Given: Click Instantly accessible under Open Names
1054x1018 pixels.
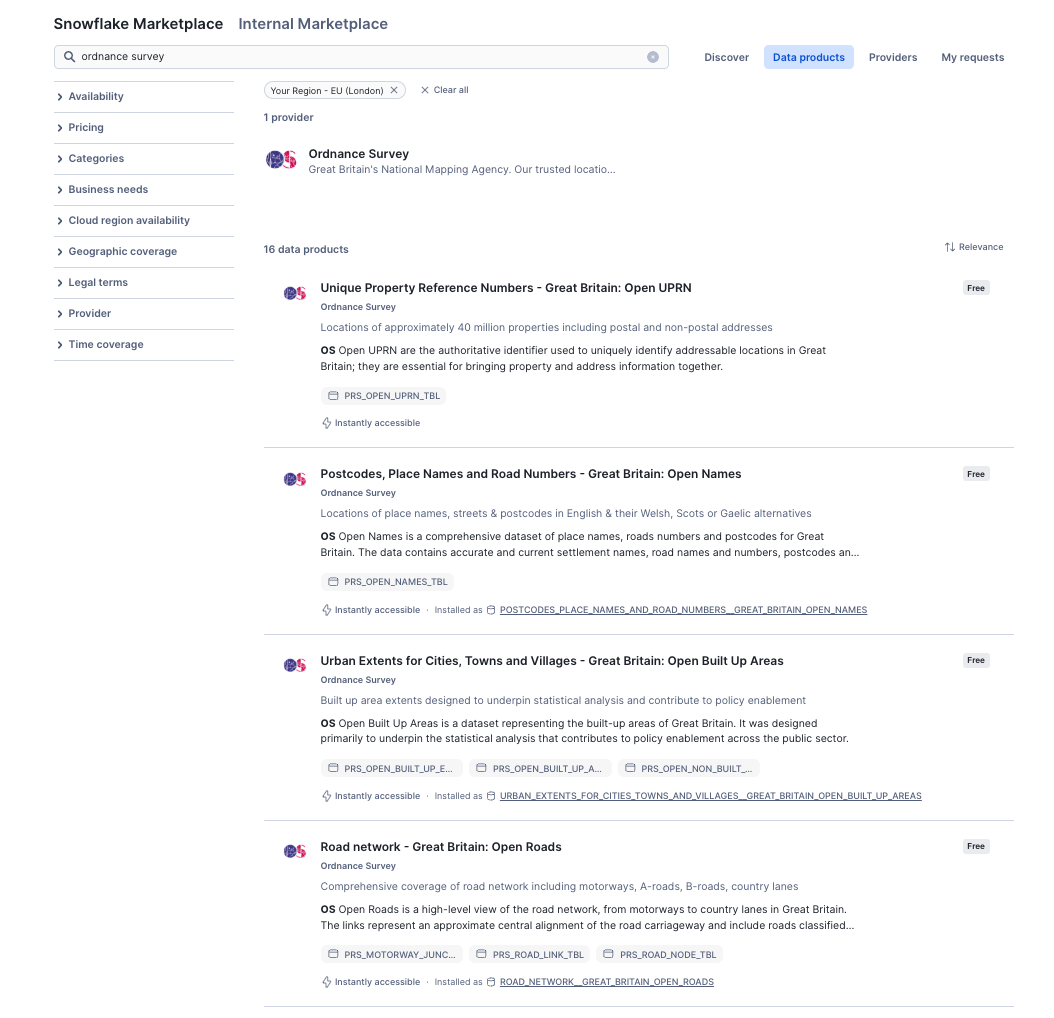Looking at the screenshot, I should 371,610.
